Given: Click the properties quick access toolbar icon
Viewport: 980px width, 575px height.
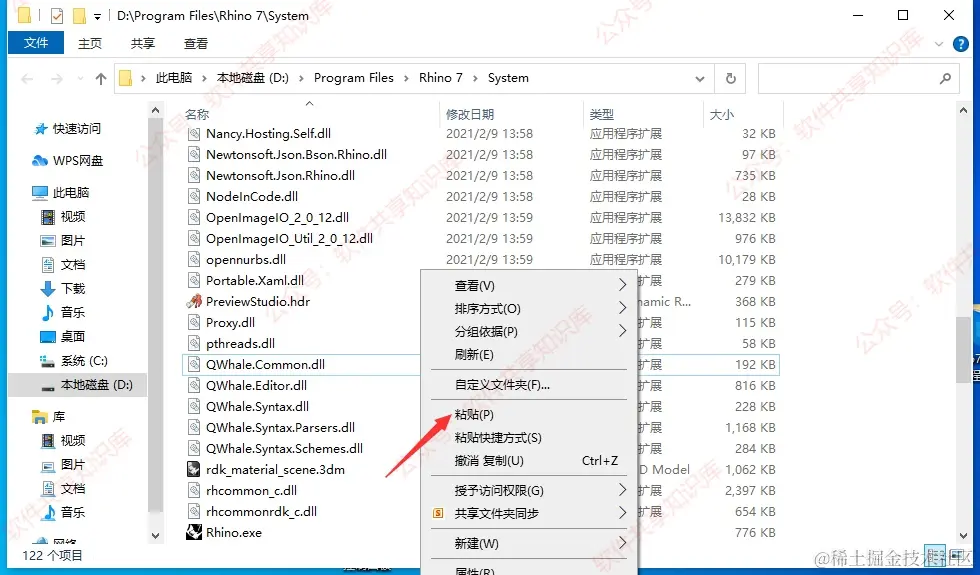Looking at the screenshot, I should (57, 16).
